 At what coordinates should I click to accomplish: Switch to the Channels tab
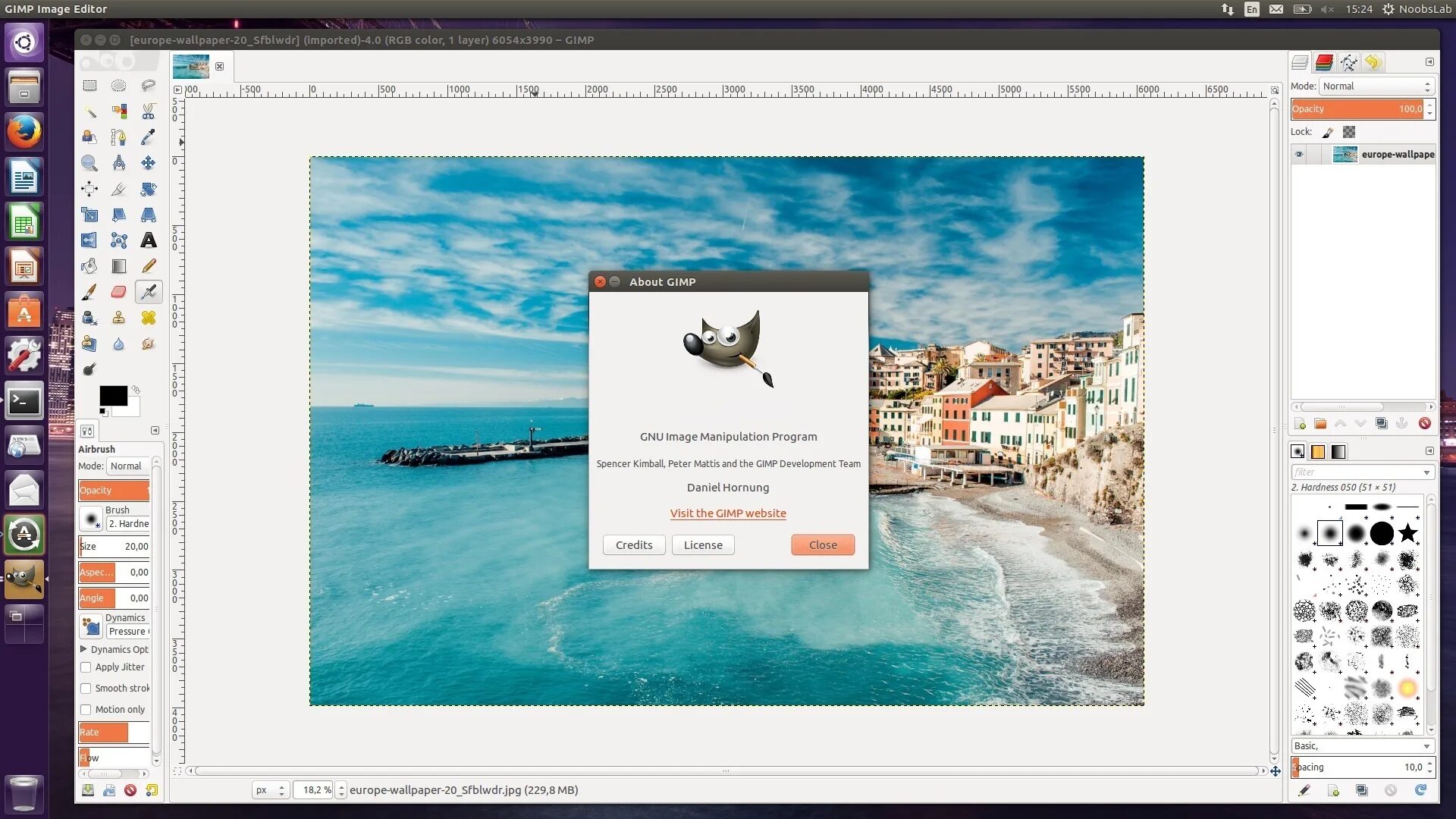1324,62
